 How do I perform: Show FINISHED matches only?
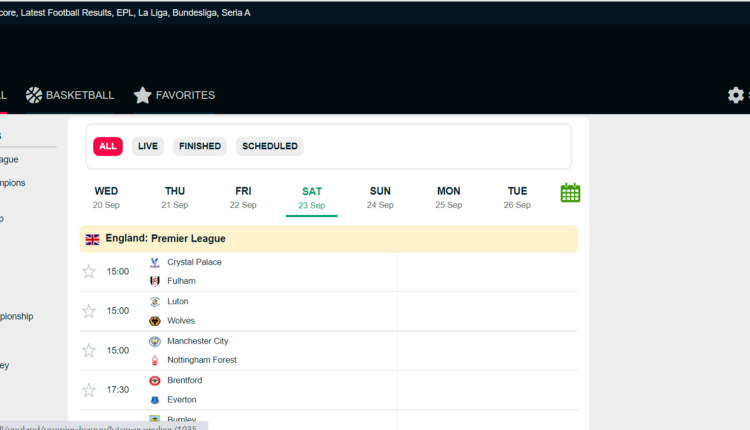200,146
